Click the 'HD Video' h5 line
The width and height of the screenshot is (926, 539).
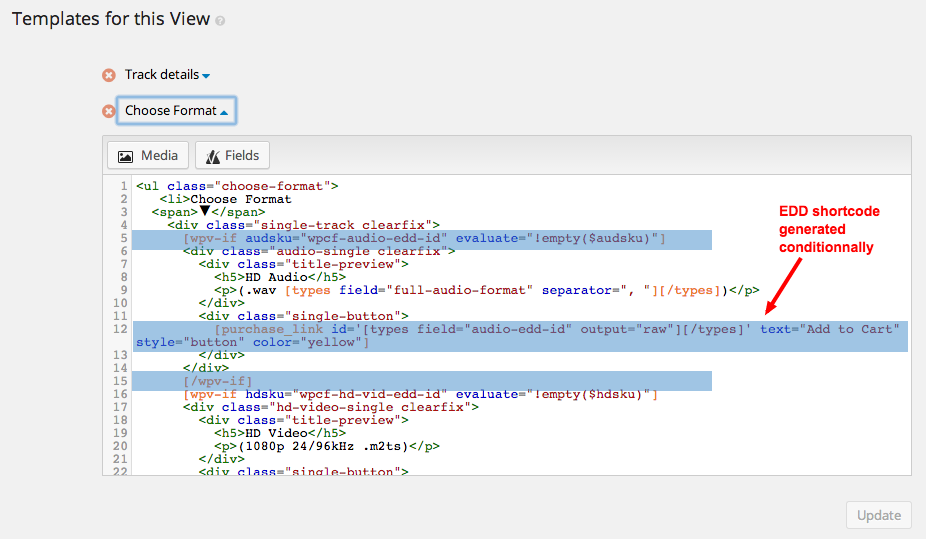(x=280, y=433)
